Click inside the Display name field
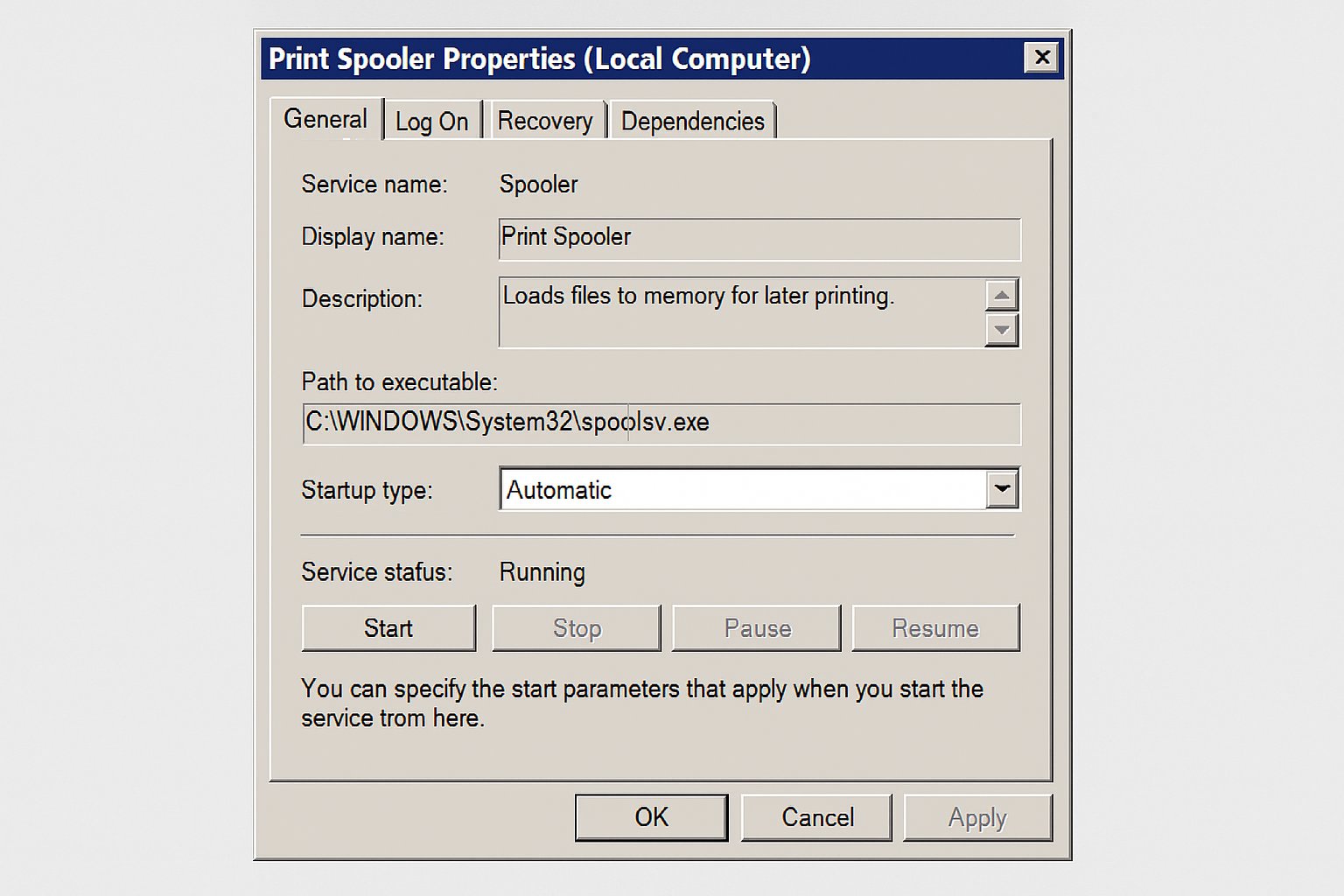1344x896 pixels. (758, 238)
